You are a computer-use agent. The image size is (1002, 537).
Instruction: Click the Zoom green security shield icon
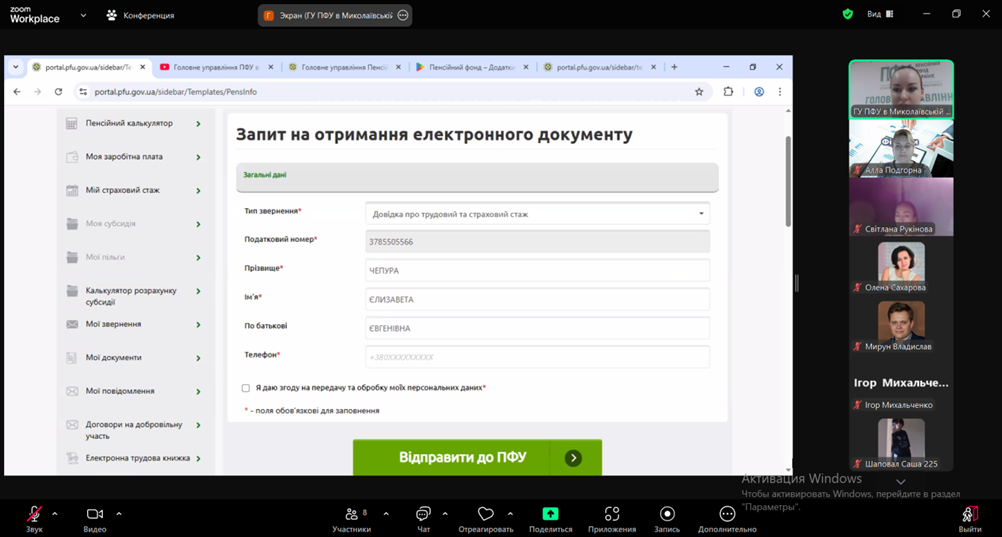tap(847, 14)
